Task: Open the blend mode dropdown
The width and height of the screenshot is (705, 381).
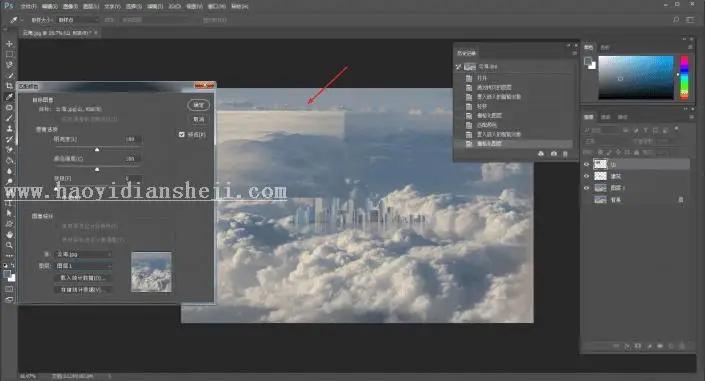Action: click(607, 141)
